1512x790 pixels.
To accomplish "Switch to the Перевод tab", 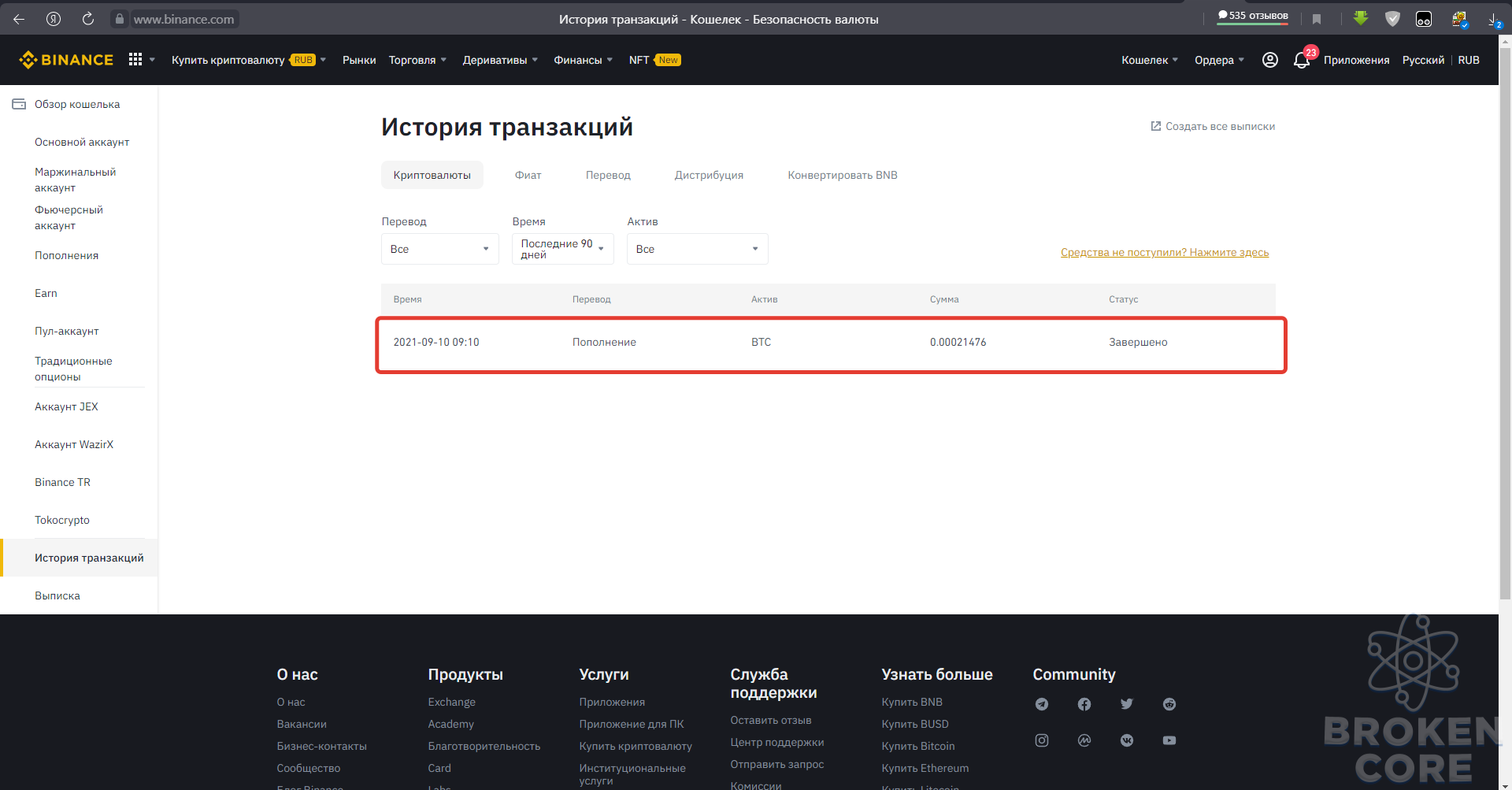I will (608, 175).
